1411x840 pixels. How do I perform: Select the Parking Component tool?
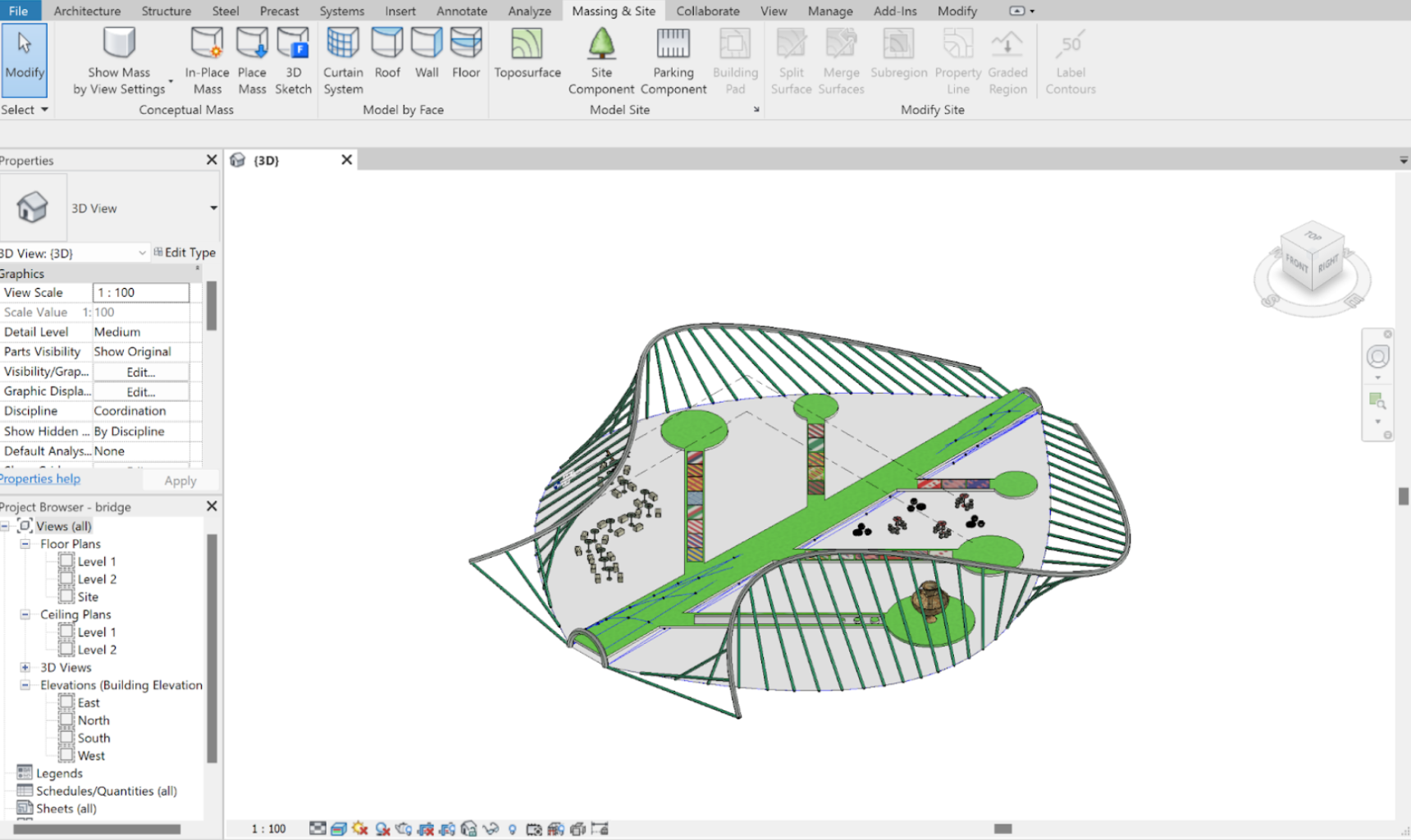pyautogui.click(x=674, y=62)
